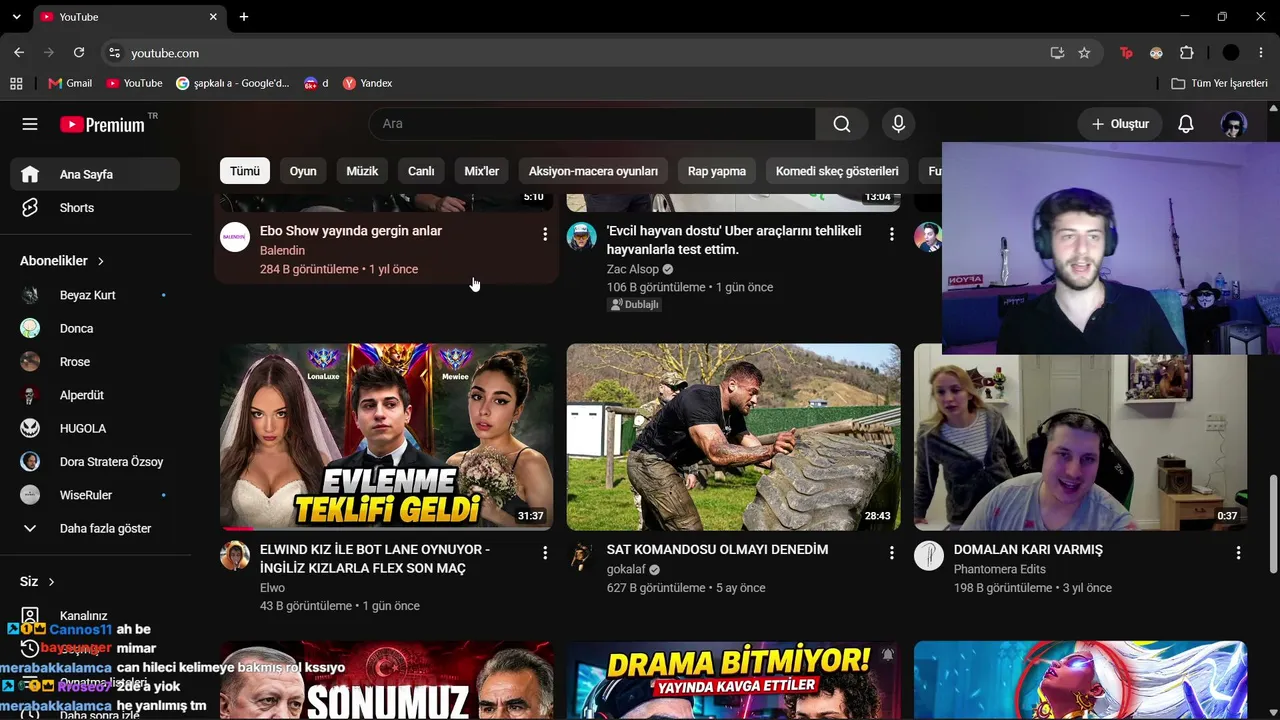Open options for Ebo Show video
1280x720 pixels.
(x=545, y=234)
